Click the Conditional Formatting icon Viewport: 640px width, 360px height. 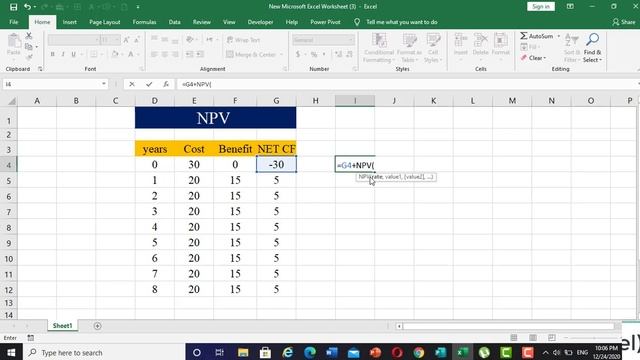tap(379, 41)
